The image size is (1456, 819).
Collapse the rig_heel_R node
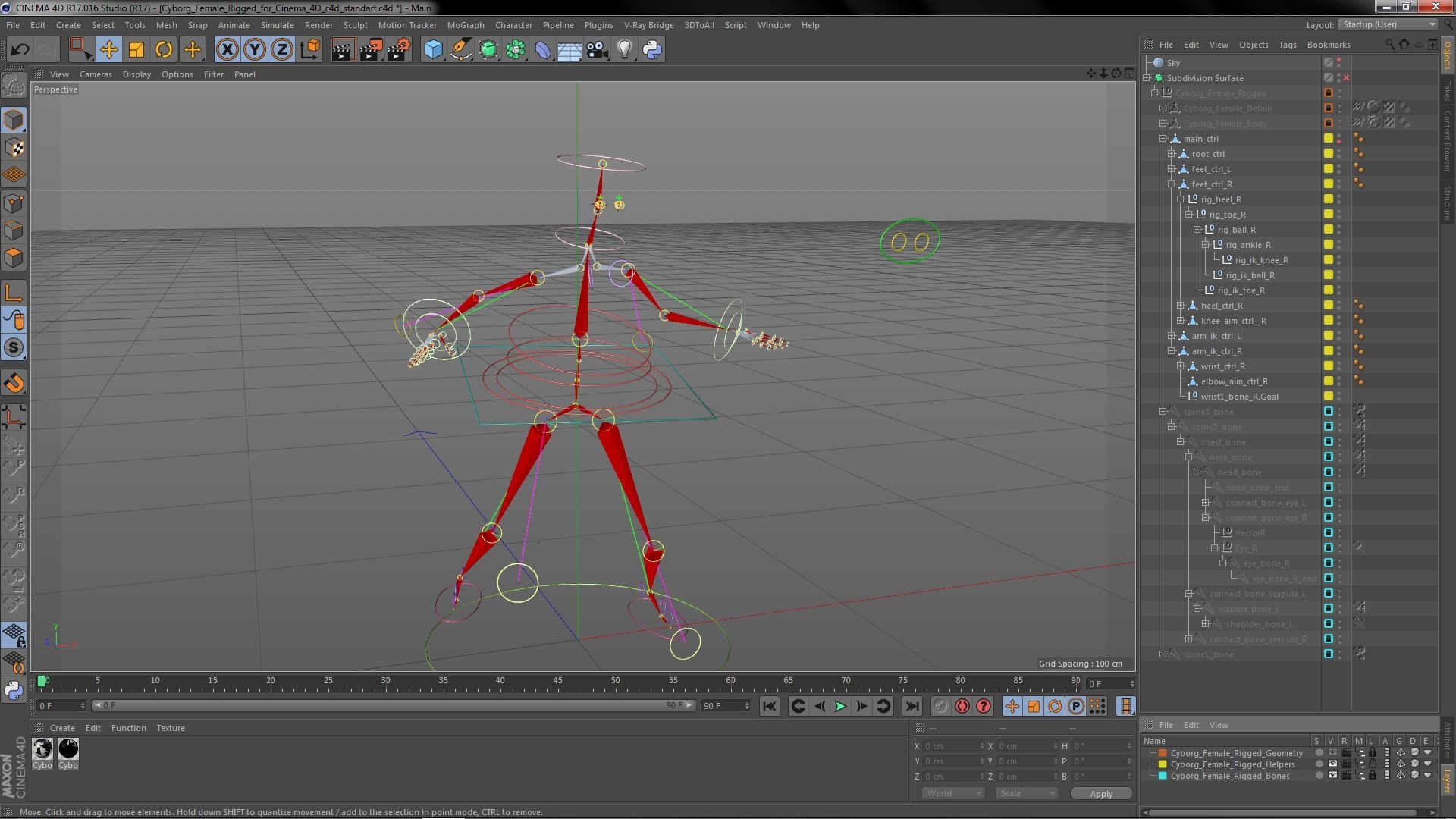pyautogui.click(x=1181, y=199)
